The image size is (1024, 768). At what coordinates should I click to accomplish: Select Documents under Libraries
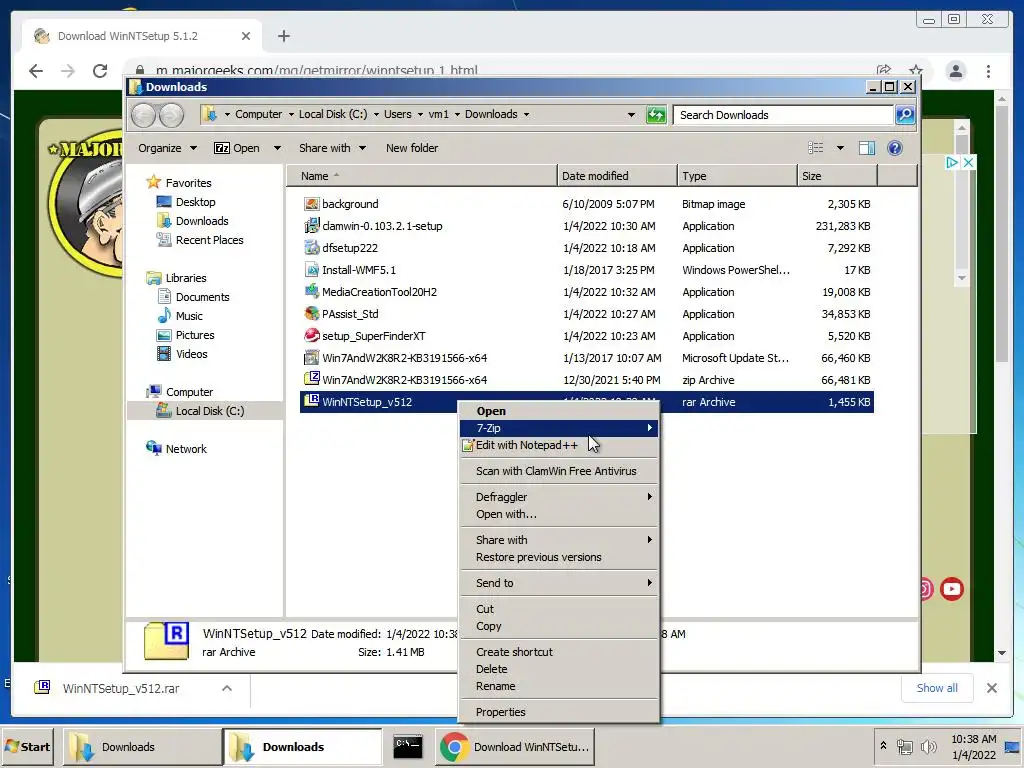[x=202, y=296]
